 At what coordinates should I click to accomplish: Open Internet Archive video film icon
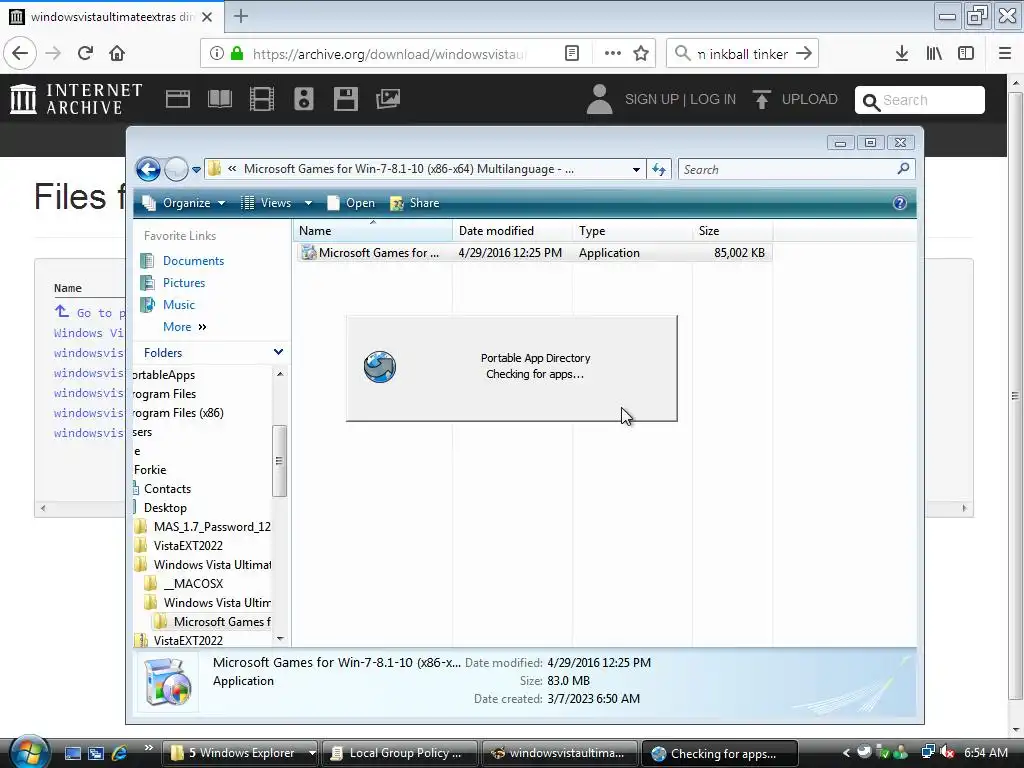pos(262,99)
